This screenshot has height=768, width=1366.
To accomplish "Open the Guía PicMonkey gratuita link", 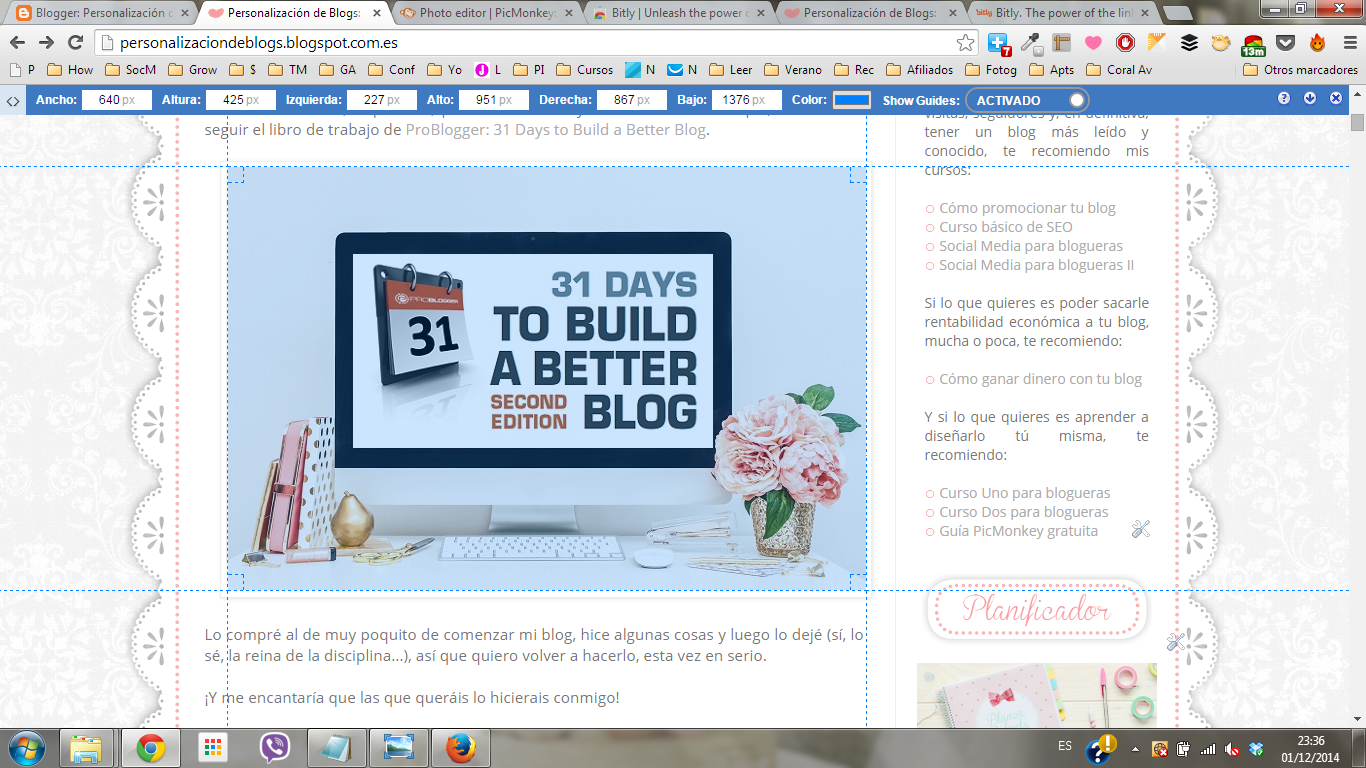I will pyautogui.click(x=1018, y=531).
